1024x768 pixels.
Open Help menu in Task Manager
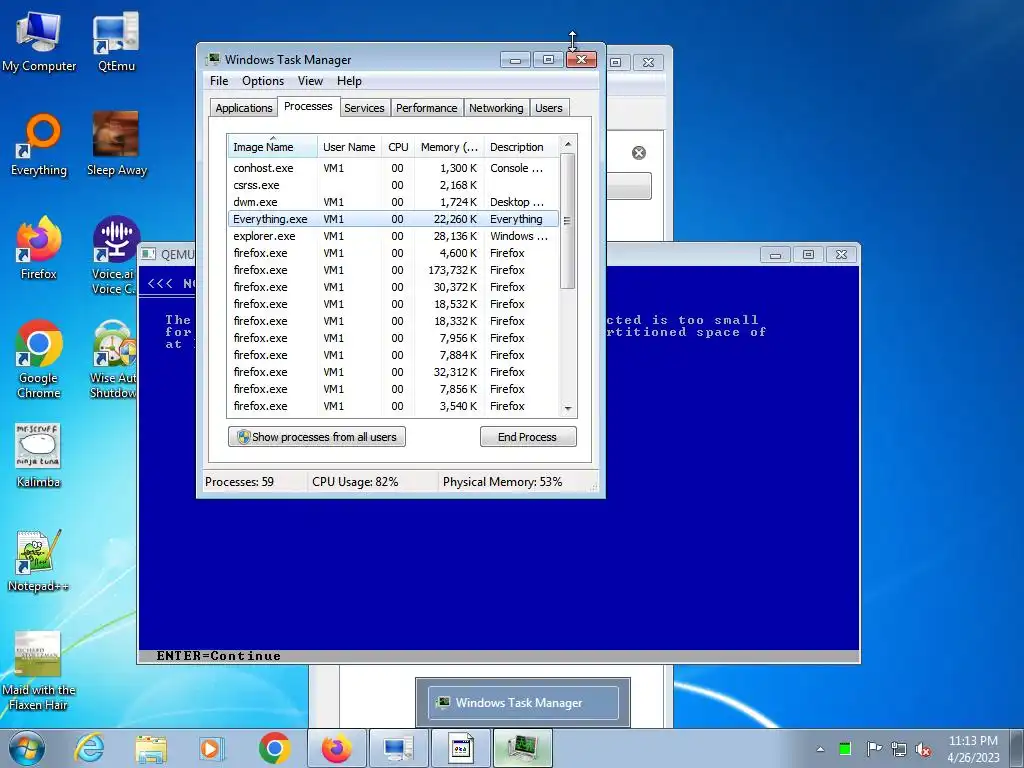click(x=349, y=81)
